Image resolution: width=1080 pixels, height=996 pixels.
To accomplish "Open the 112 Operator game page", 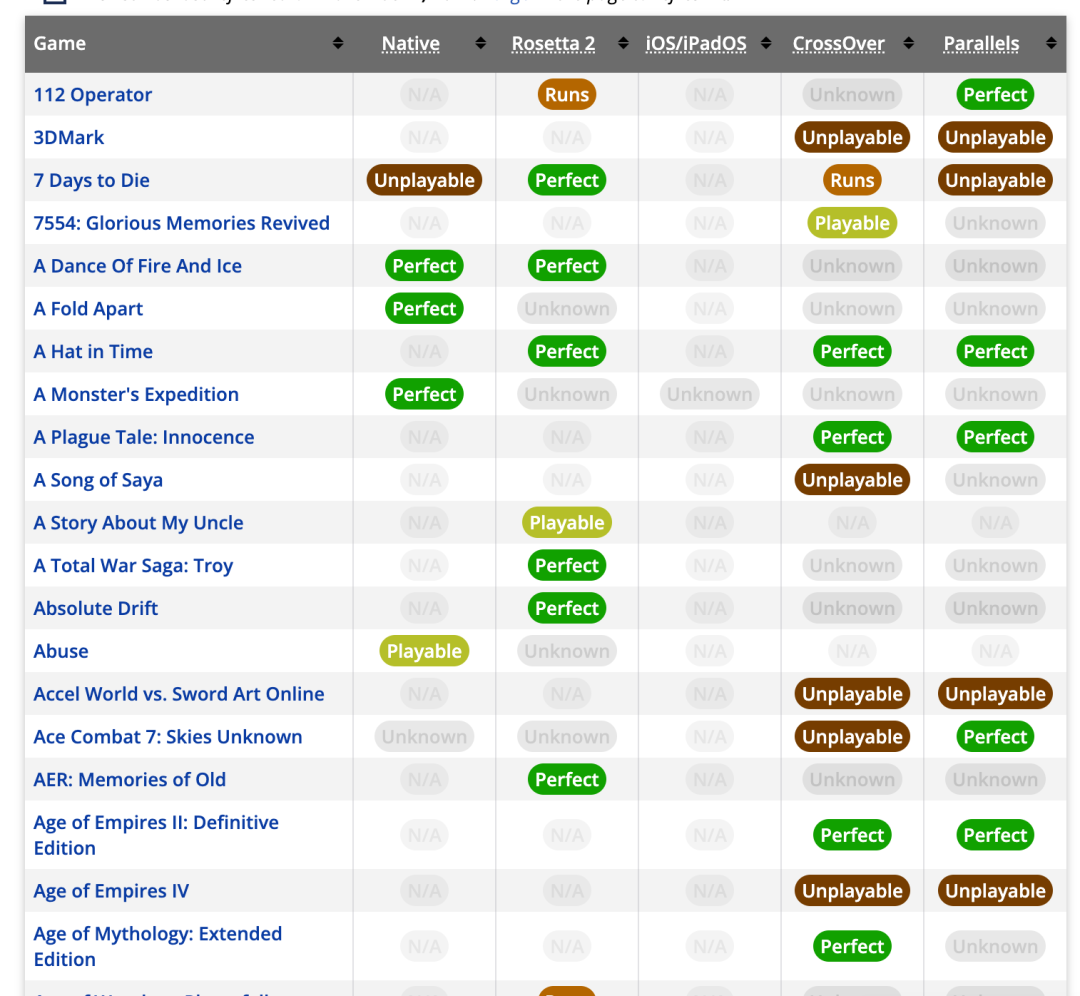I will 93,94.
